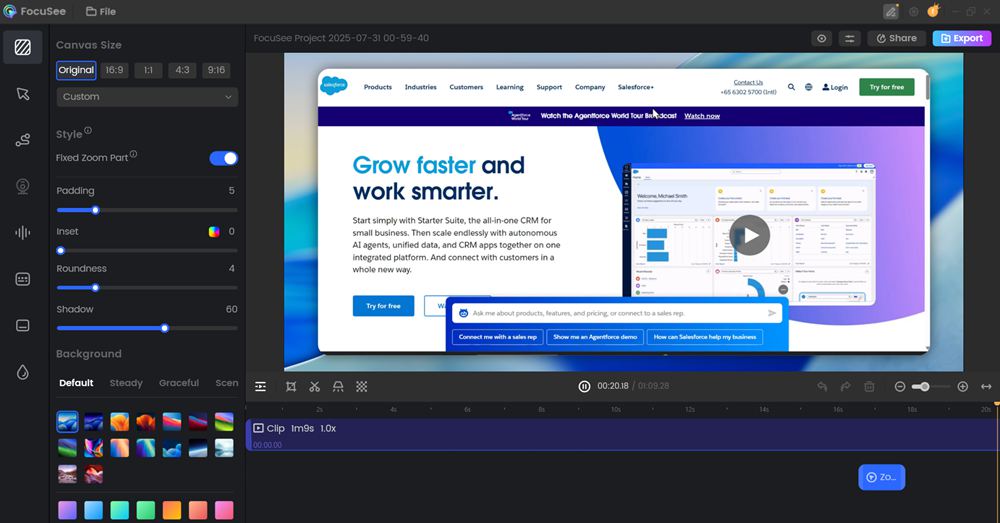Screen dimensions: 1000x523
Task: Select the Crop tool in timeline toolbar
Action: pyautogui.click(x=291, y=387)
